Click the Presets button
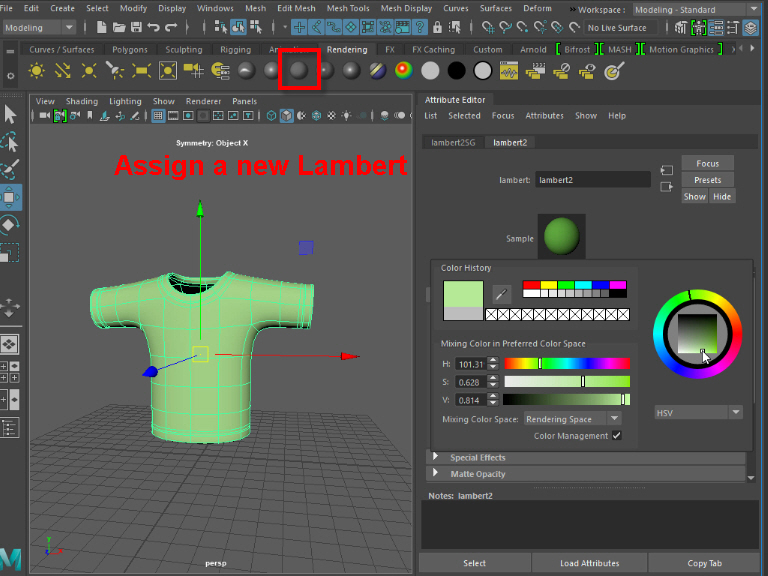The image size is (768, 576). (x=707, y=180)
